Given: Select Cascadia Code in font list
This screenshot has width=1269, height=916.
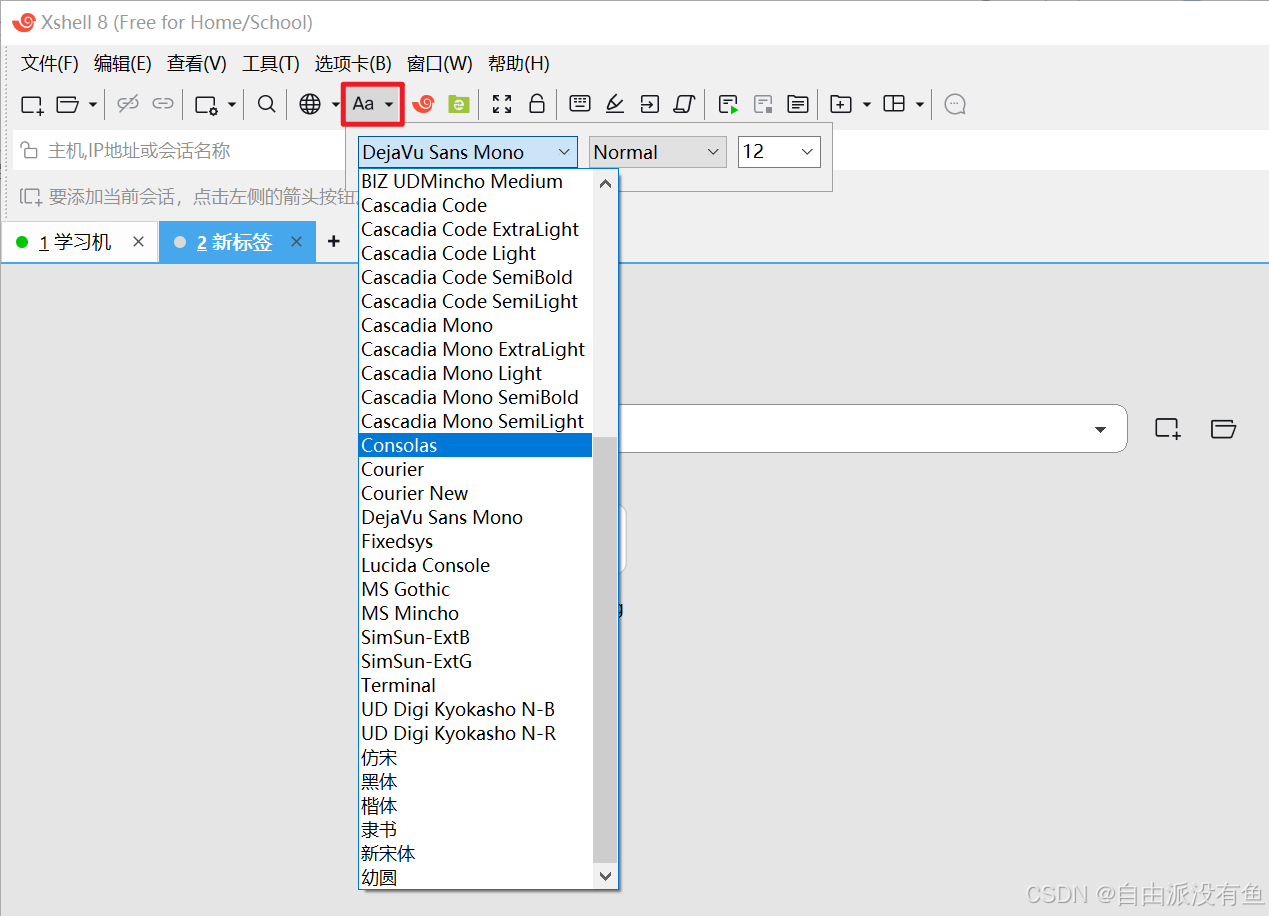Looking at the screenshot, I should tap(475, 205).
